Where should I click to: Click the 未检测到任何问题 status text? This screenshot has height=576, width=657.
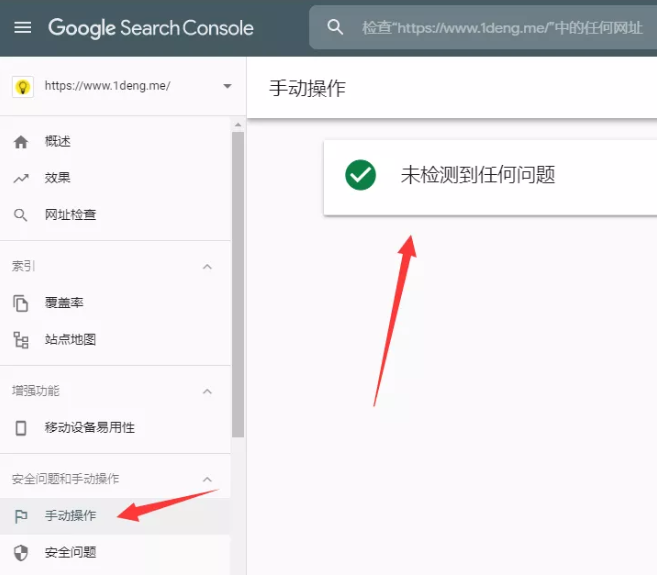point(478,175)
